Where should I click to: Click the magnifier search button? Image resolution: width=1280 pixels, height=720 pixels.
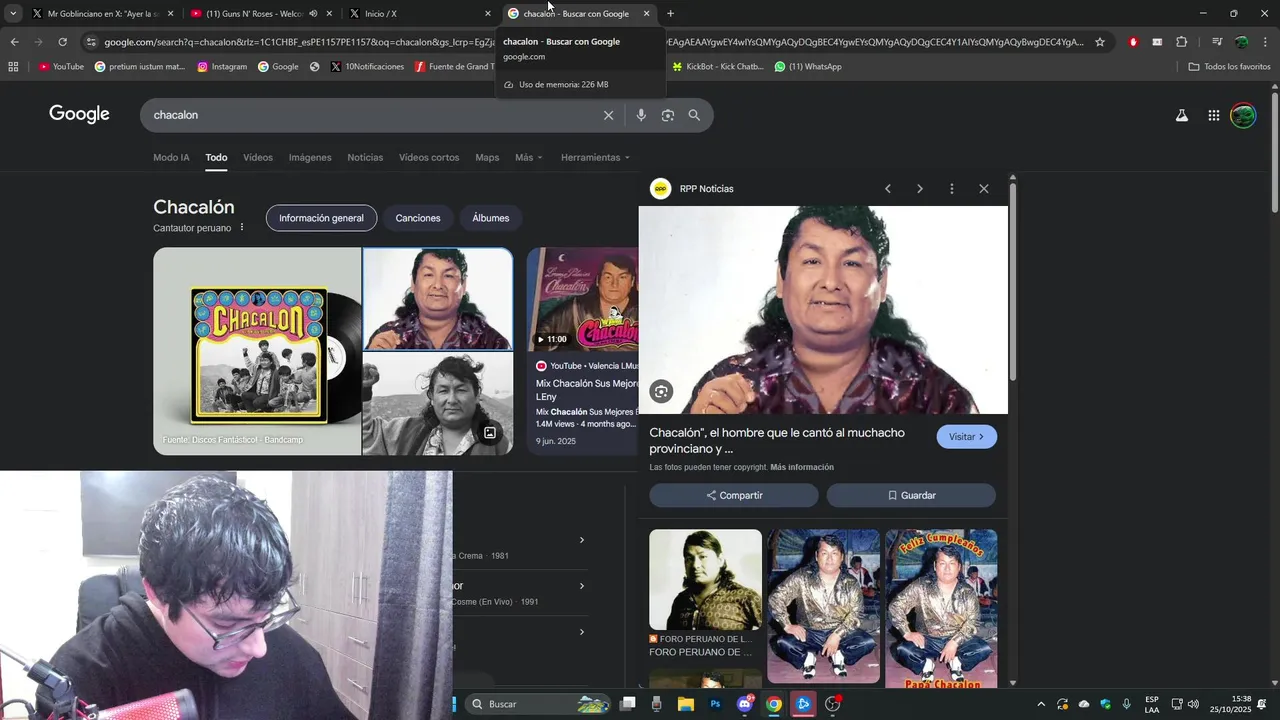[x=694, y=115]
